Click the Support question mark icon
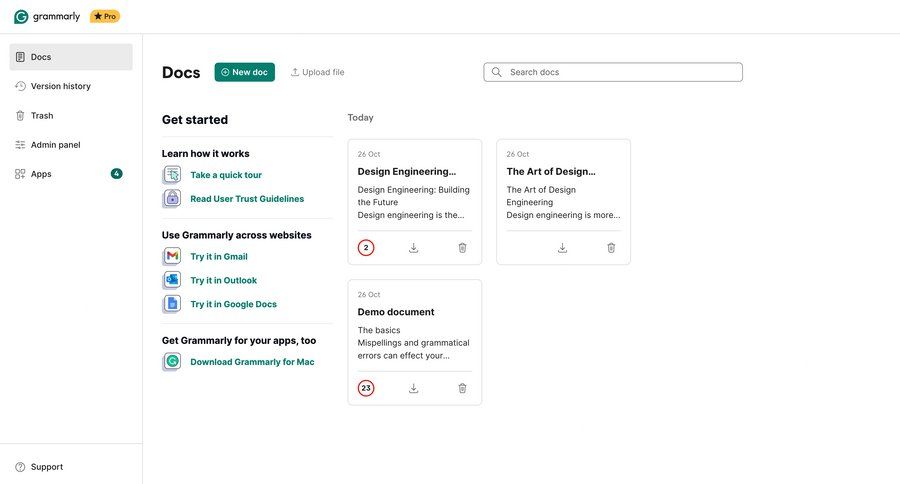This screenshot has height=484, width=900. tap(20, 467)
